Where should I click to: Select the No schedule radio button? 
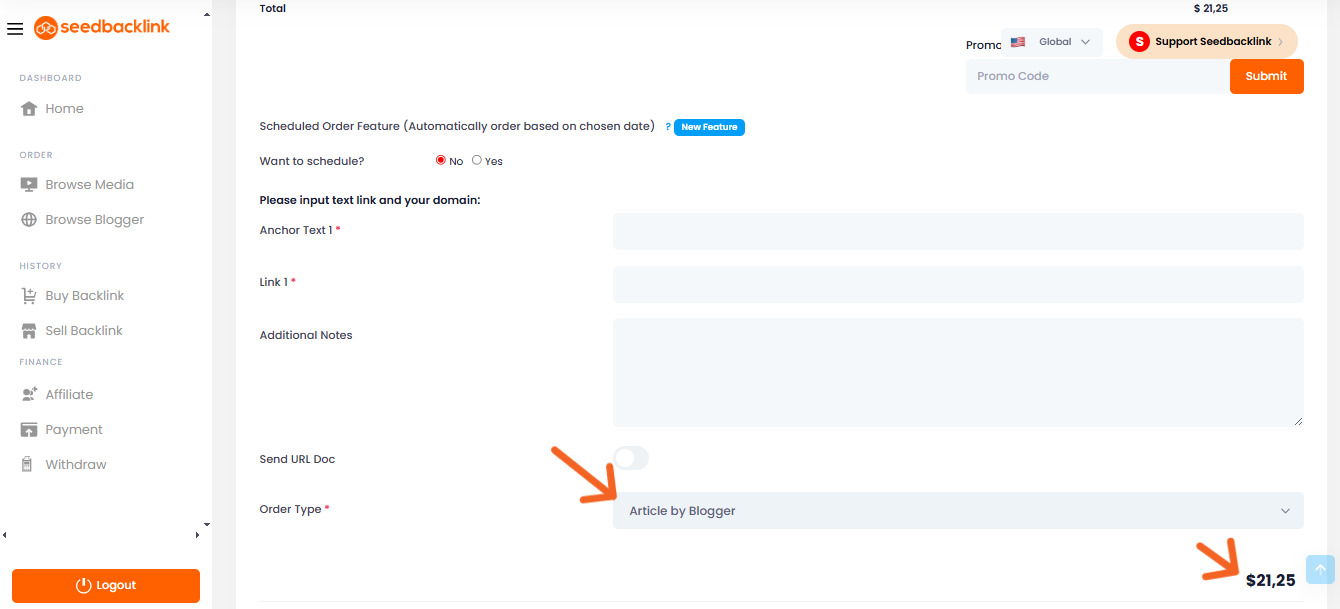point(441,160)
